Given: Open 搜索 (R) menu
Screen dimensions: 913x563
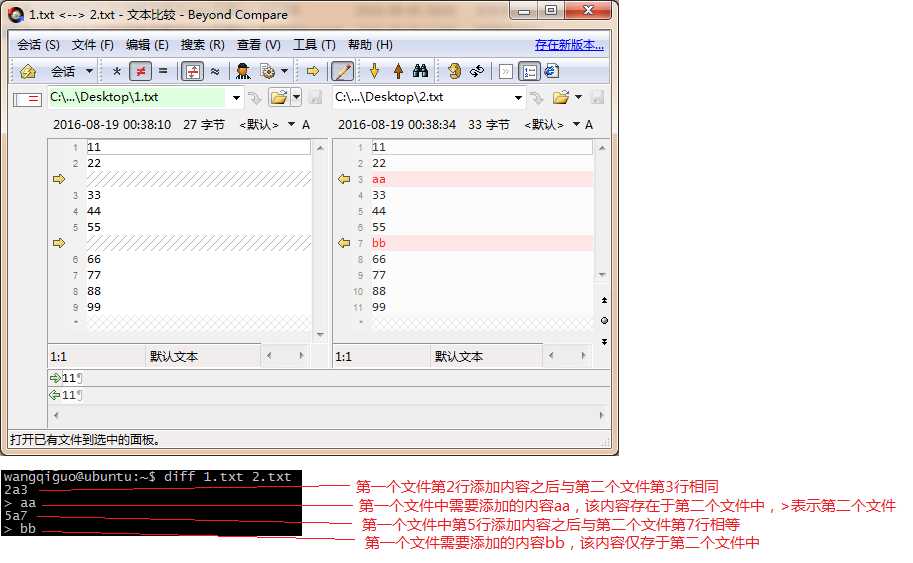Looking at the screenshot, I should click(x=203, y=45).
